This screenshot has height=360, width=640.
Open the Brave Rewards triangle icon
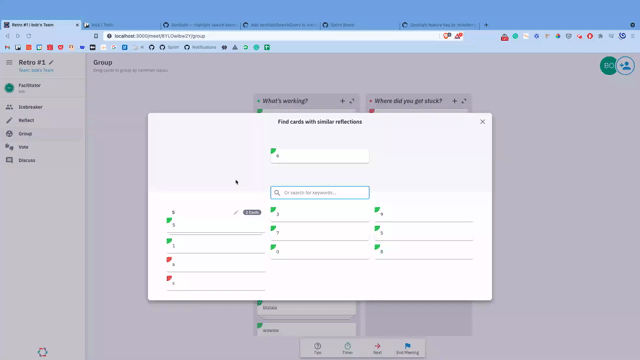pos(458,36)
